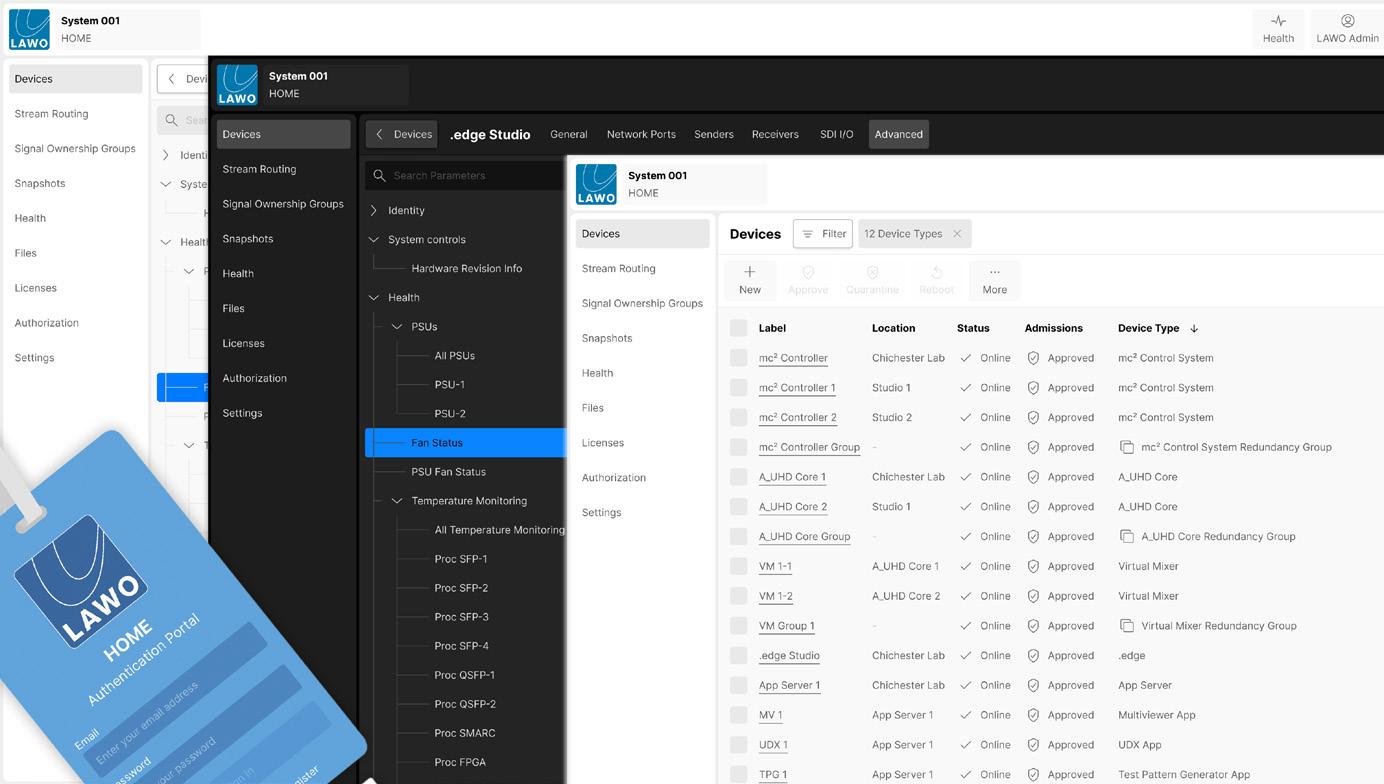Click the Approved shield in A_UHD Core 1 row
This screenshot has width=1384, height=784.
1034,477
